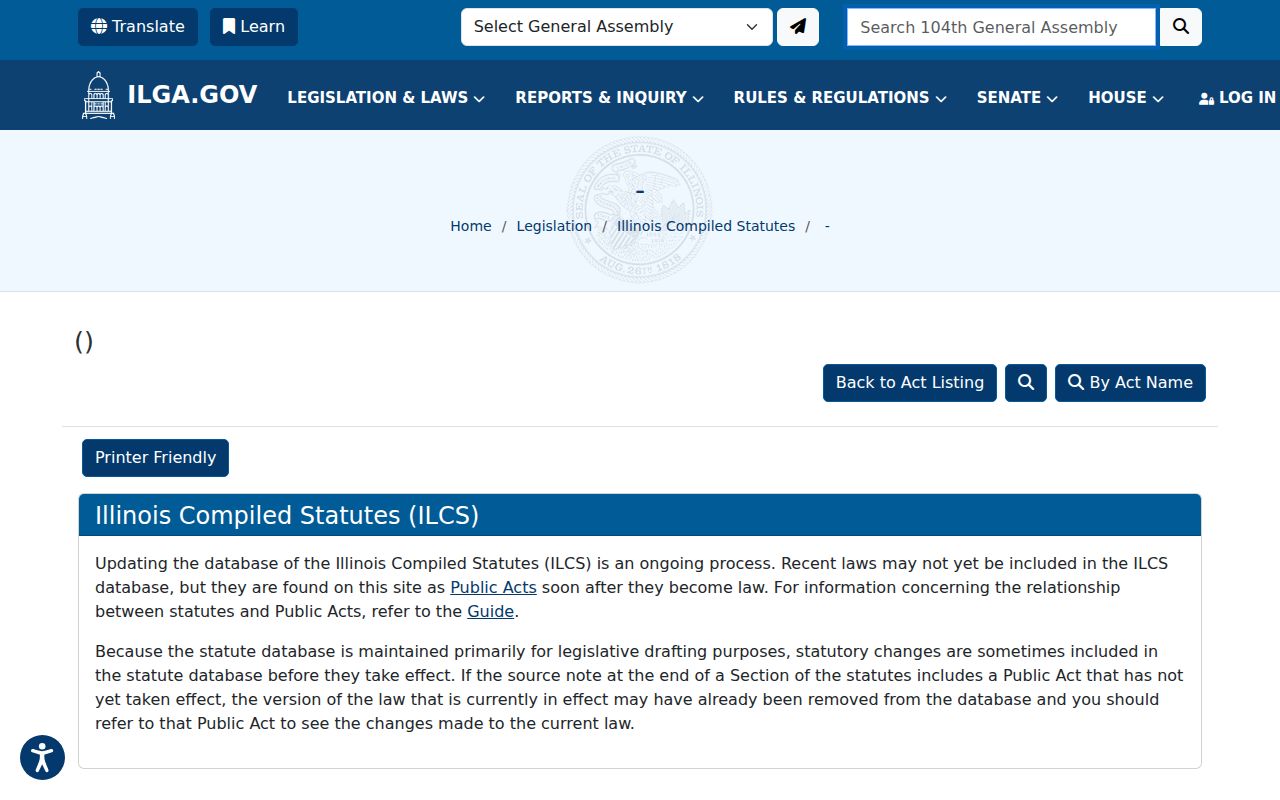Click the ILGA.GOV capitol logo
Viewport: 1280px width, 800px height.
pyautogui.click(x=169, y=95)
